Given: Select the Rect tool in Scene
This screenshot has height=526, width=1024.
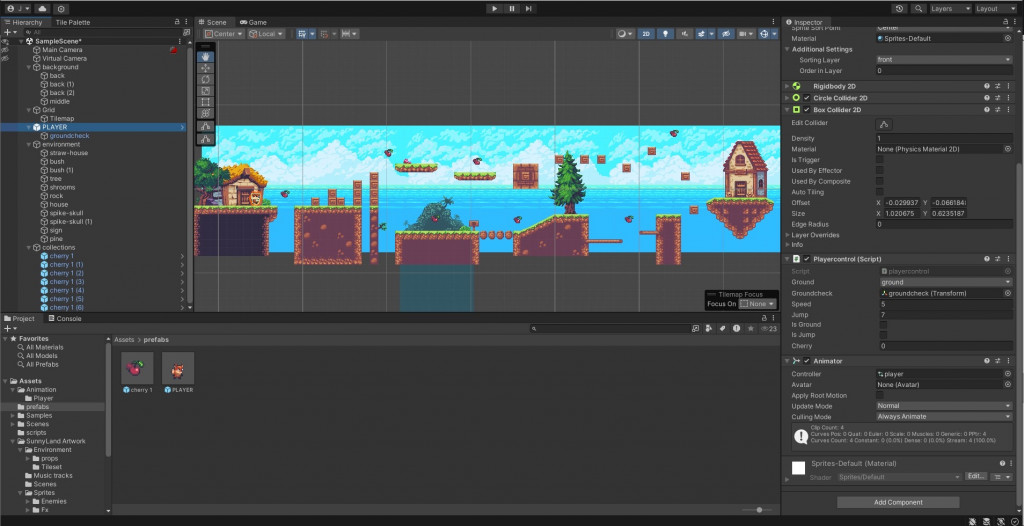Looking at the screenshot, I should tap(206, 102).
